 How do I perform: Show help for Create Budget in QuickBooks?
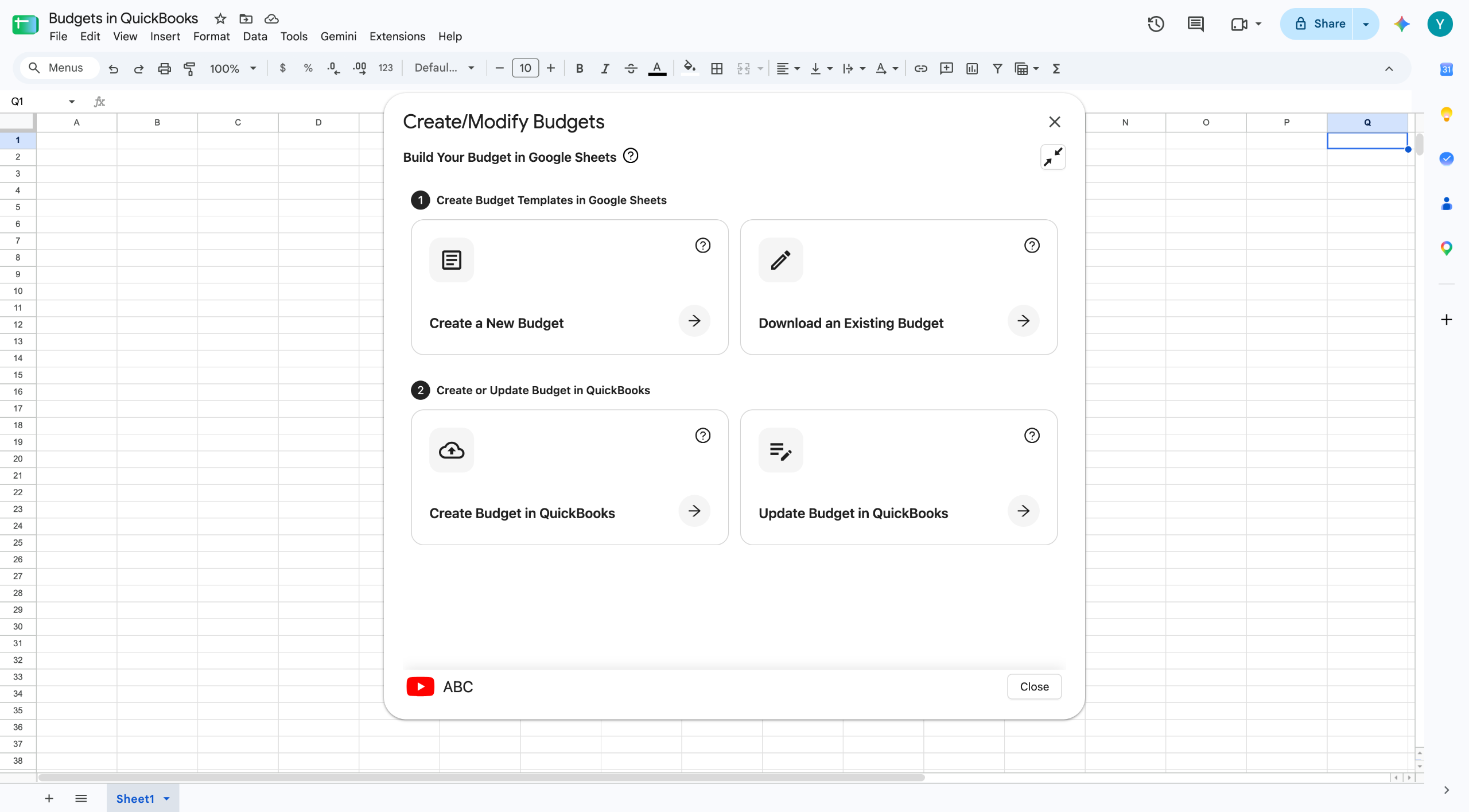702,436
